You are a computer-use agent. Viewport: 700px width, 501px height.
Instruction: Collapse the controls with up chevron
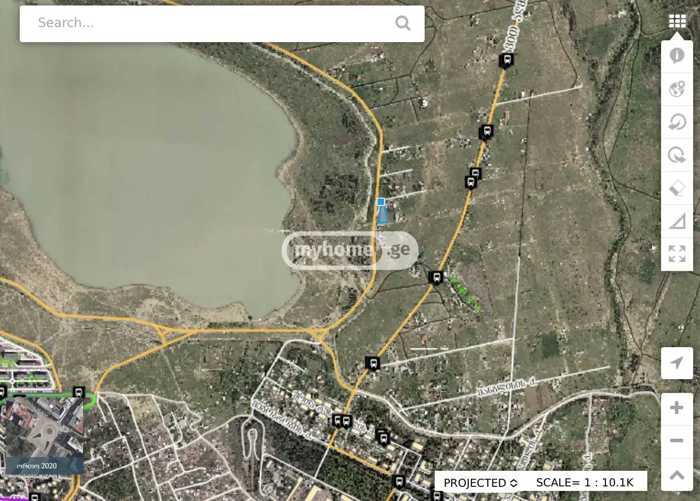point(677,475)
